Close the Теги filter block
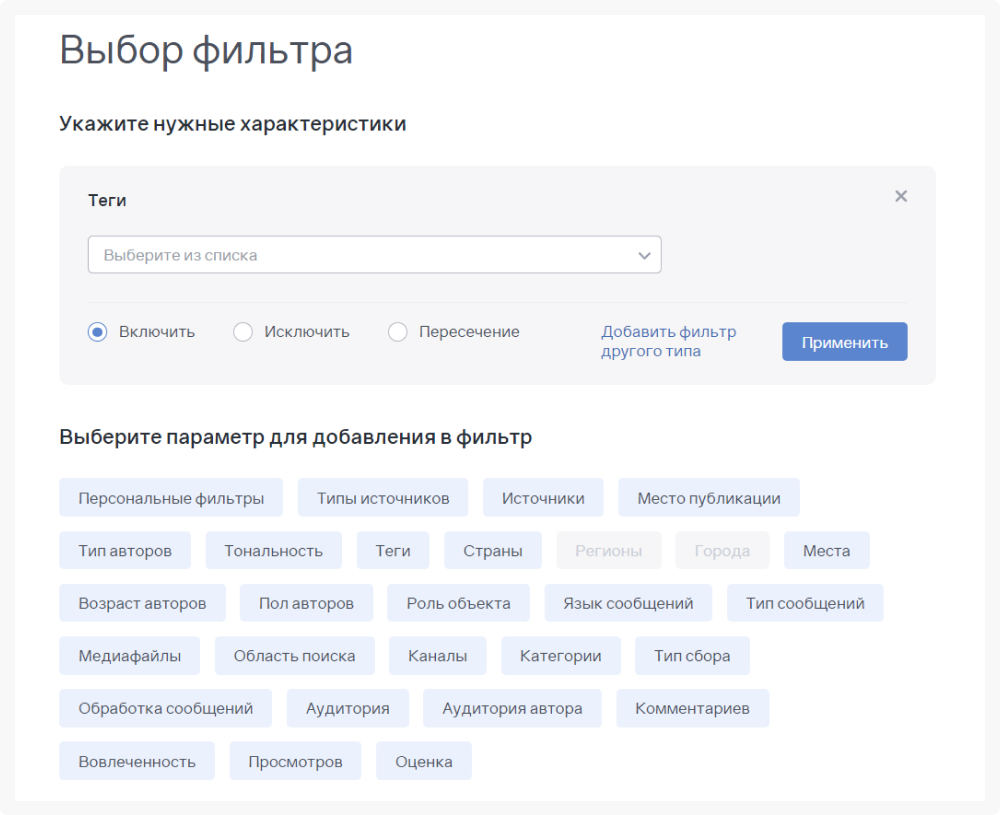 click(x=901, y=196)
